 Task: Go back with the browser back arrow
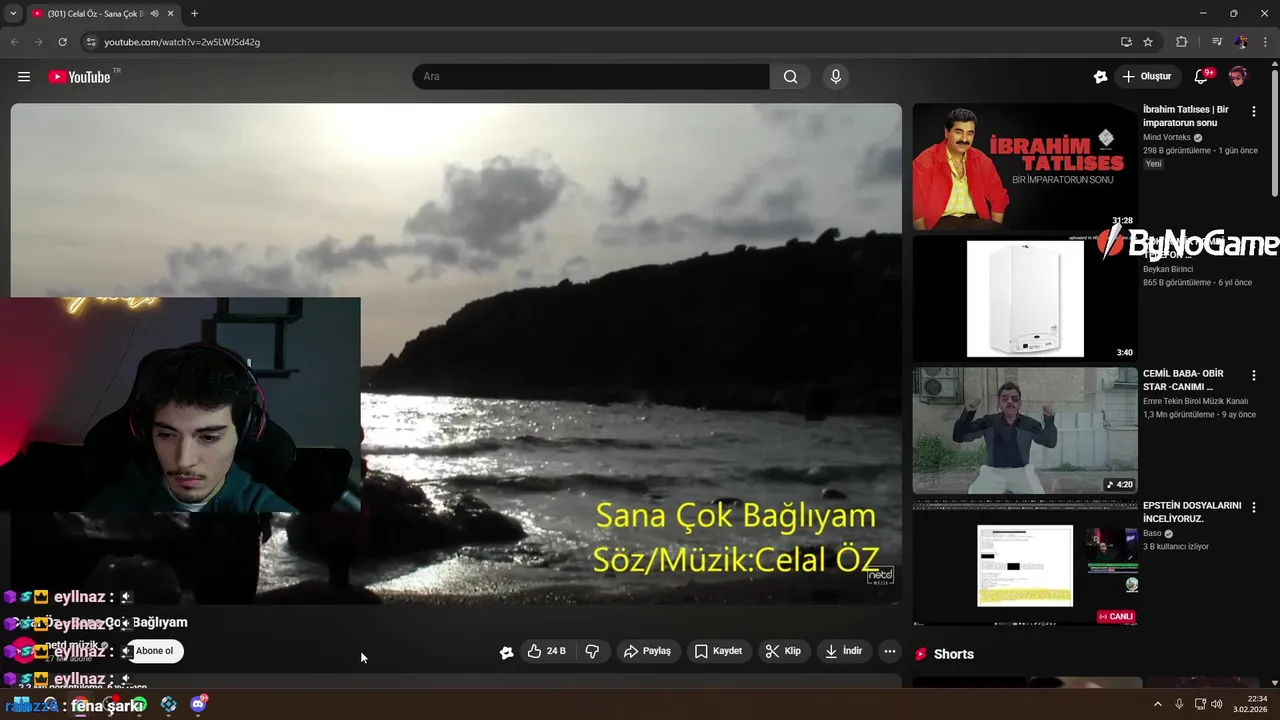pyautogui.click(x=14, y=42)
